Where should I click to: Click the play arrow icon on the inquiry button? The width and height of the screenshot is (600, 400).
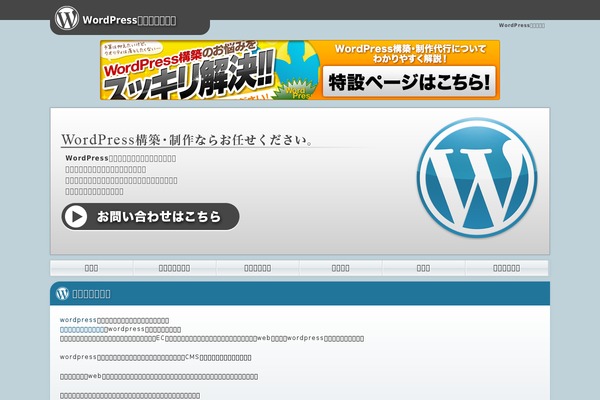(76, 217)
